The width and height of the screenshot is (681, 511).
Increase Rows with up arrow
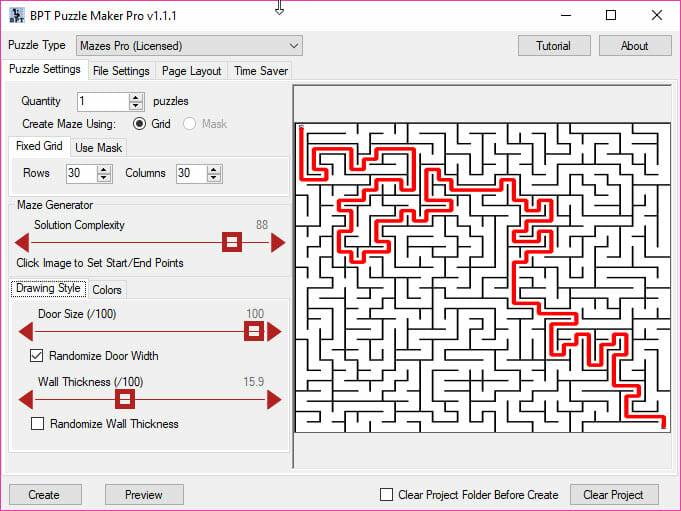tap(104, 169)
